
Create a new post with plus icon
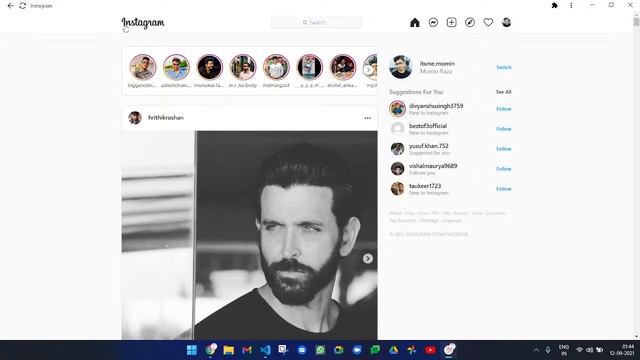pyautogui.click(x=451, y=22)
